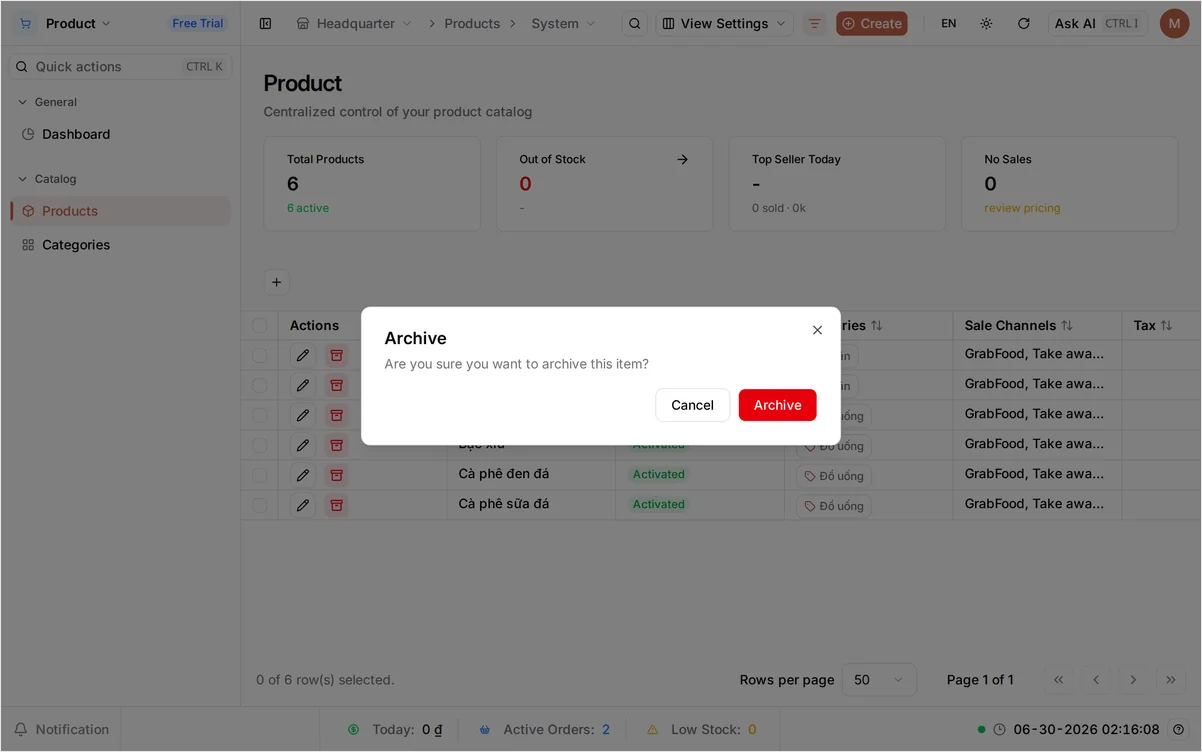Open the Dashboard sidebar item
Image resolution: width=1202 pixels, height=752 pixels.
[x=120, y=134]
